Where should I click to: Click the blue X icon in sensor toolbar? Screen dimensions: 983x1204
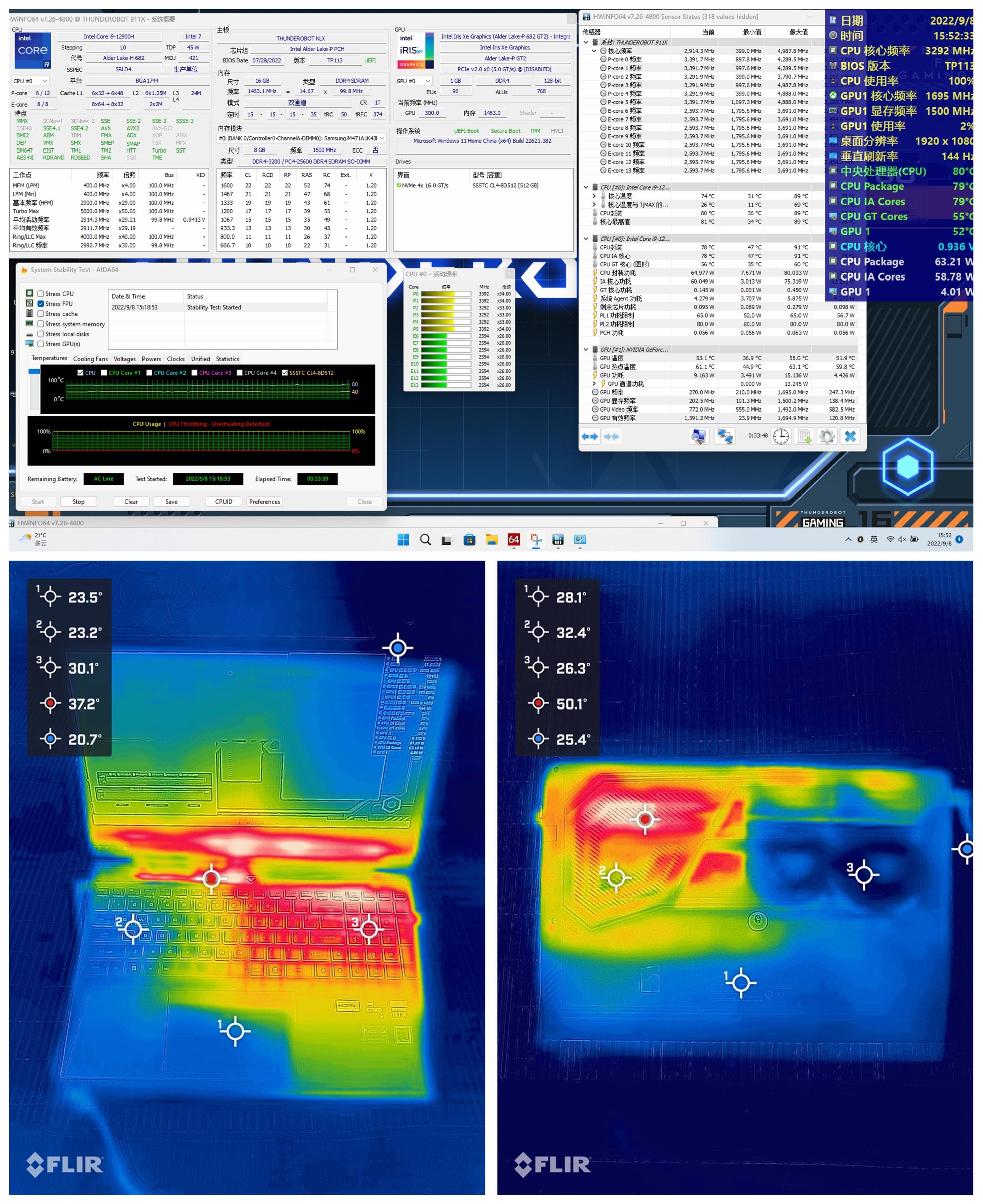pyautogui.click(x=850, y=436)
